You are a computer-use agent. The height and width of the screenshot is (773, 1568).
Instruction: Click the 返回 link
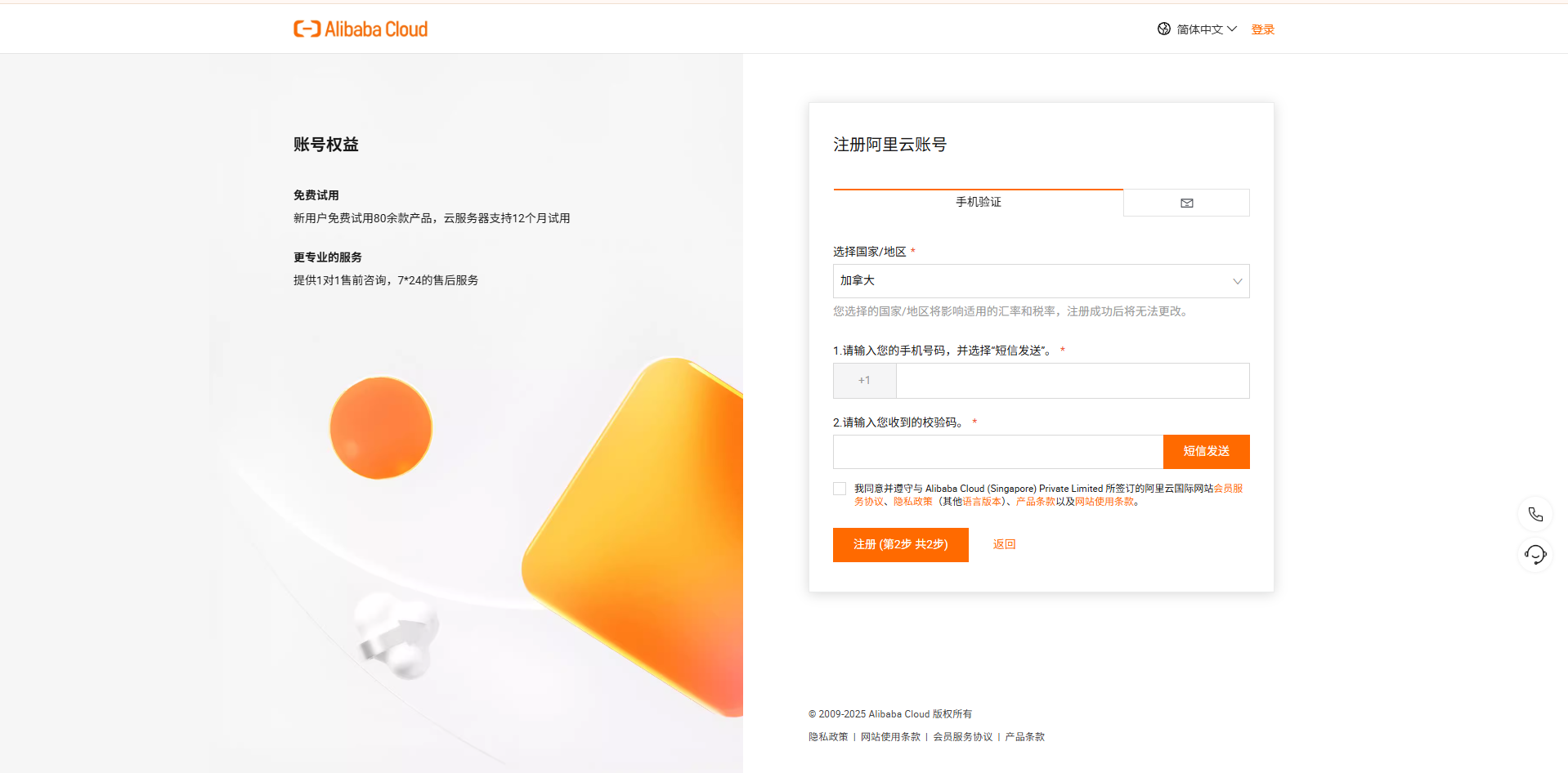[x=1005, y=545]
